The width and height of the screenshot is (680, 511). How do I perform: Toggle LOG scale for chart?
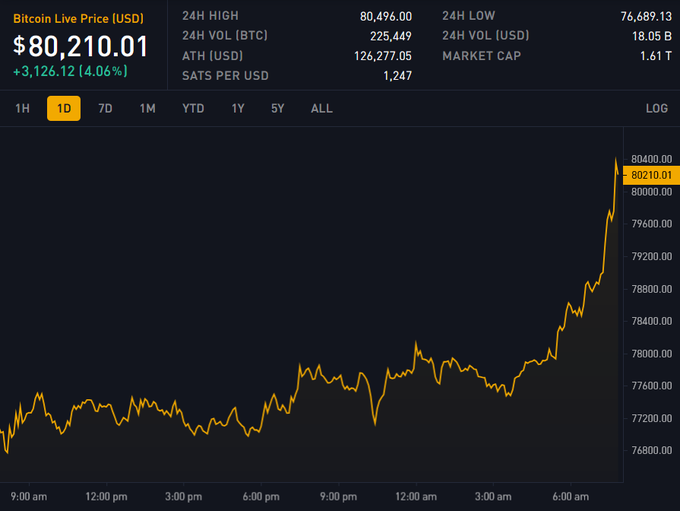coord(657,108)
